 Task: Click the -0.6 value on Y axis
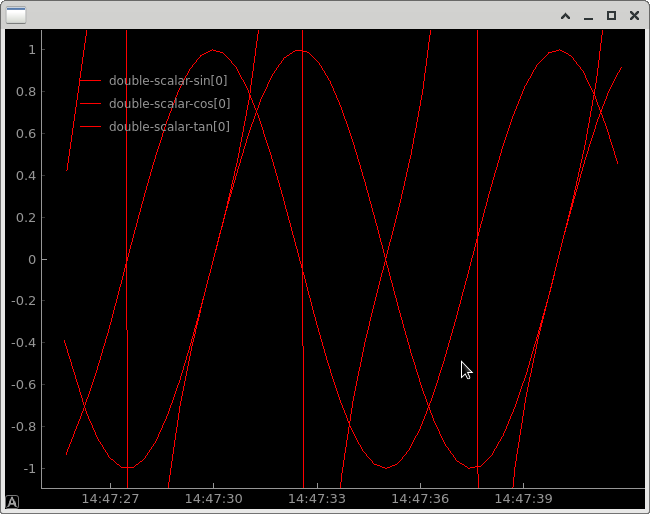[x=24, y=385]
